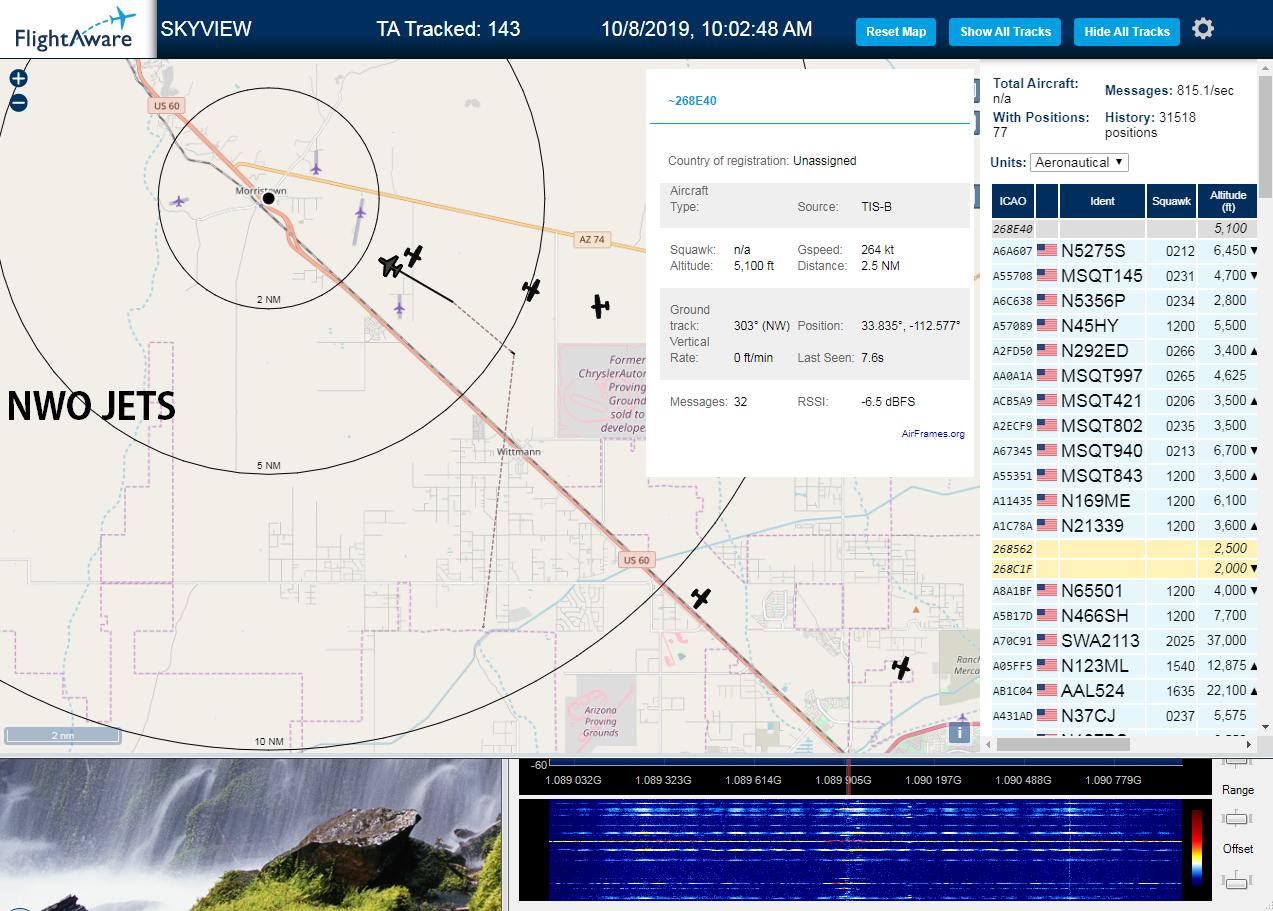This screenshot has height=911, width=1273.
Task: Zoom in the map with plus button
Action: pyautogui.click(x=18, y=79)
